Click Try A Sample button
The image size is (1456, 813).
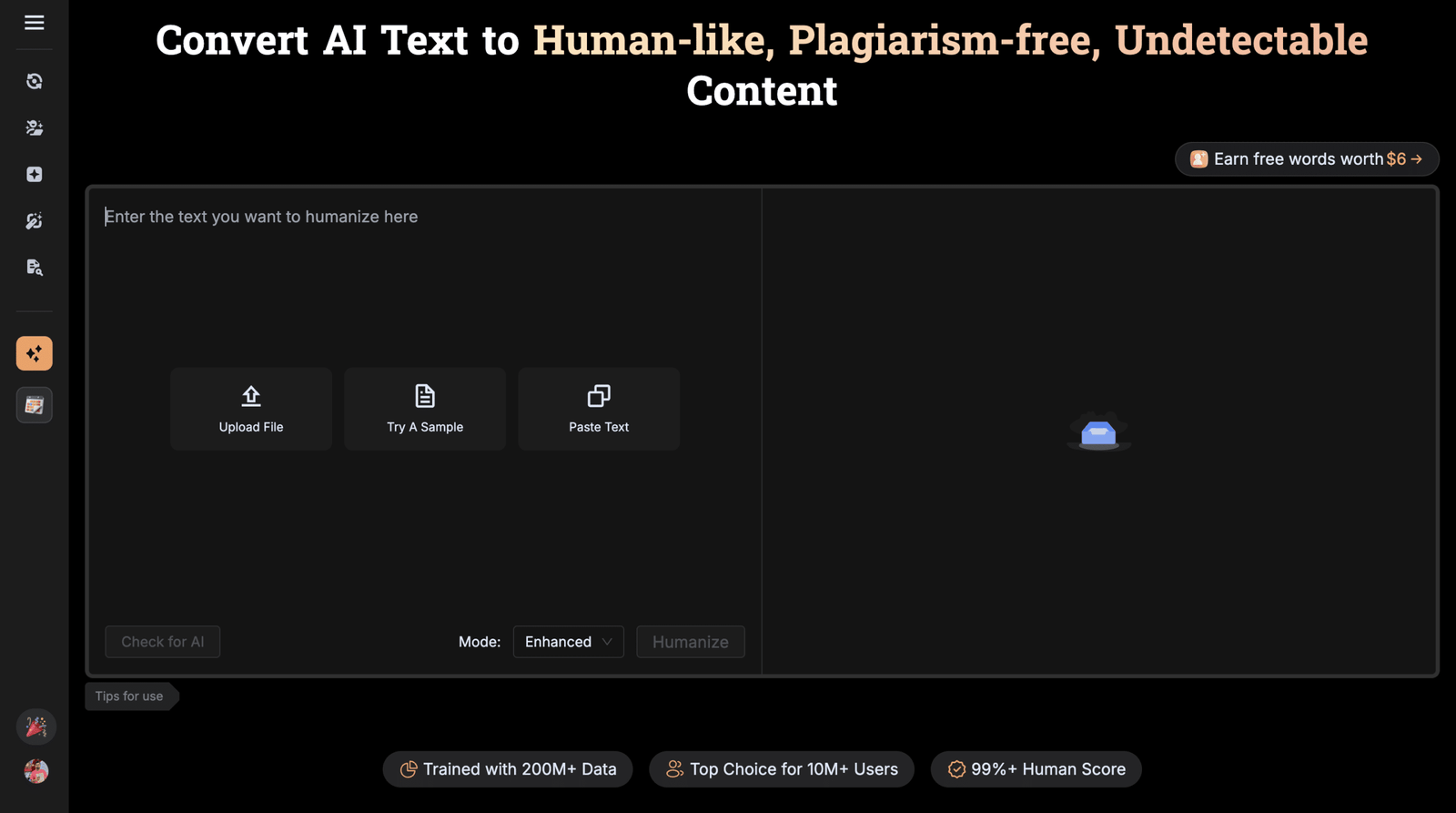tap(425, 409)
